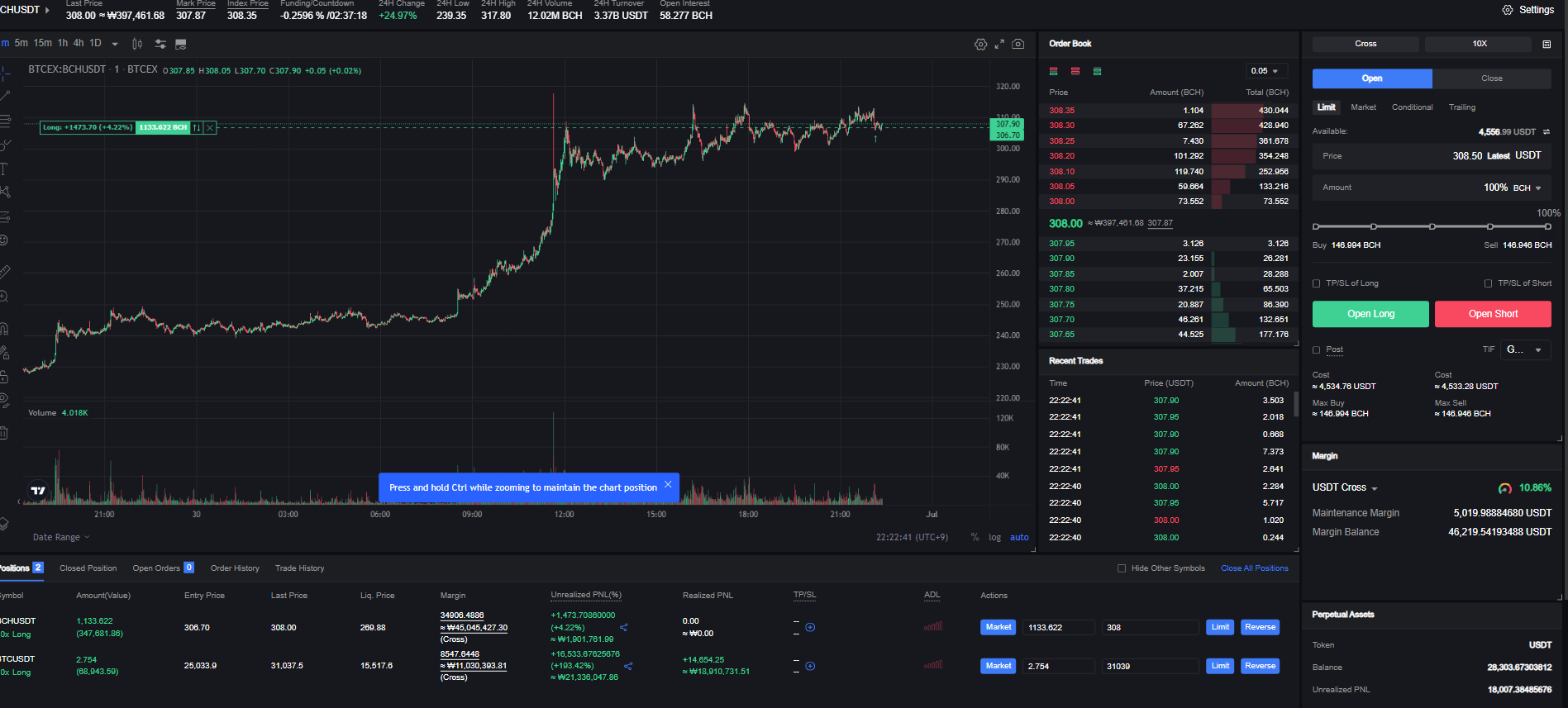This screenshot has width=1568, height=708.
Task: Share BCHUSDT unrealized PNL
Action: (x=624, y=628)
